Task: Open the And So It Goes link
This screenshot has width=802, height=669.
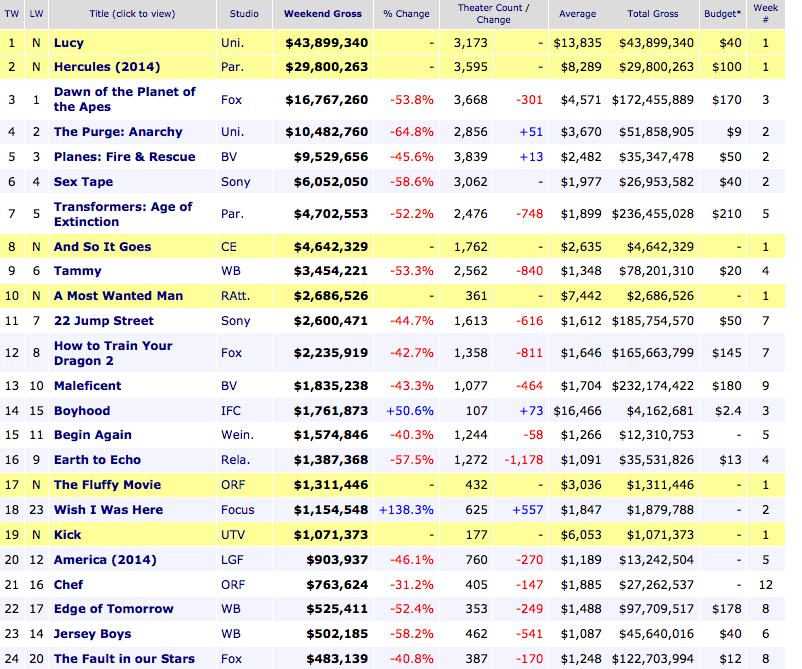Action: pos(103,247)
